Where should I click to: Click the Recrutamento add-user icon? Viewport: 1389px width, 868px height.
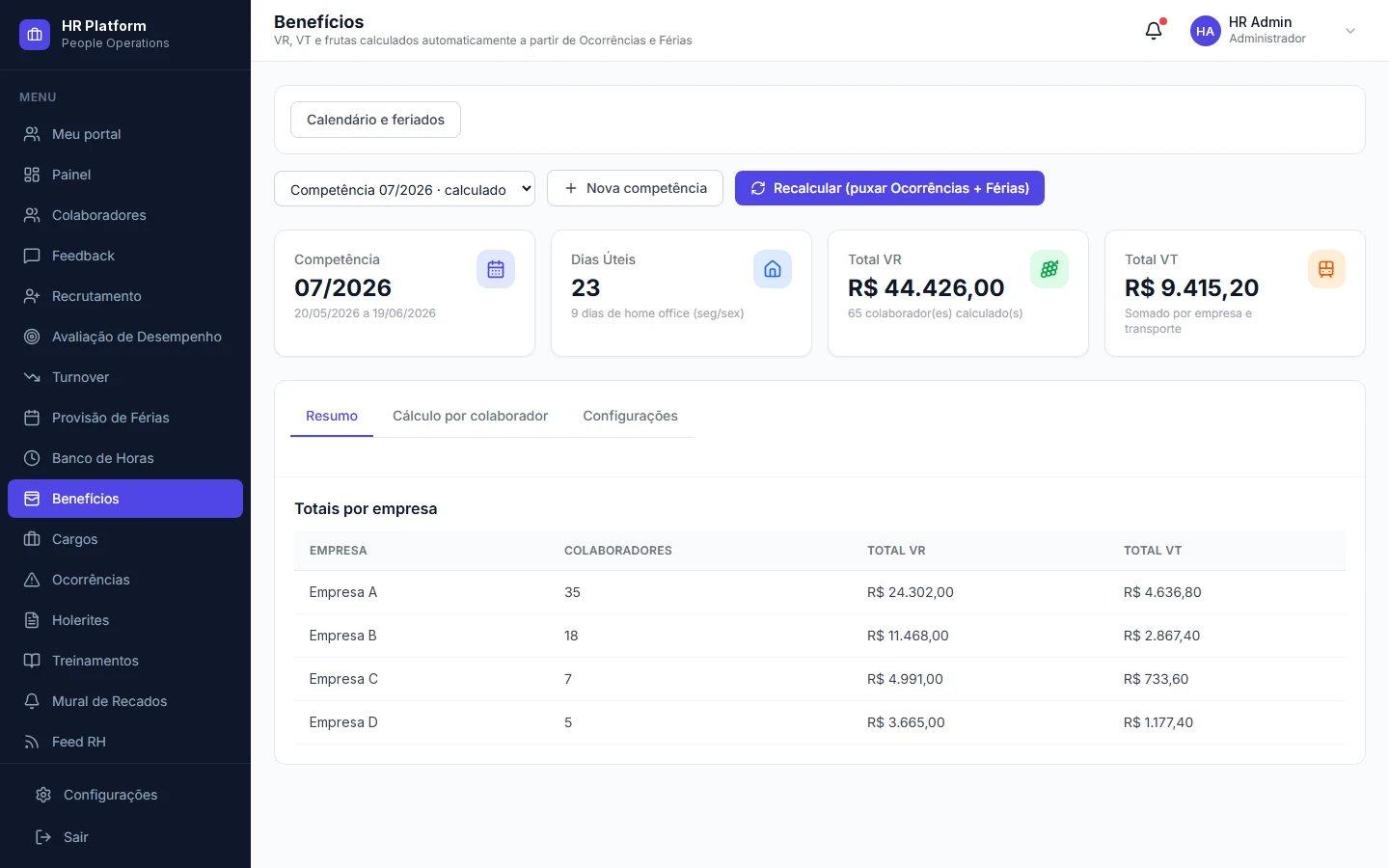[x=32, y=296]
